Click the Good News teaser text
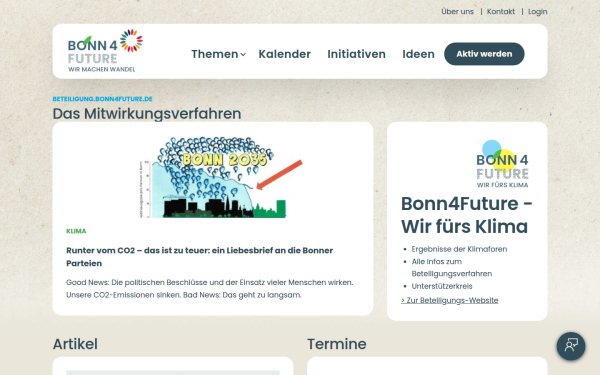Viewport: 600px width, 375px height. 210,289
